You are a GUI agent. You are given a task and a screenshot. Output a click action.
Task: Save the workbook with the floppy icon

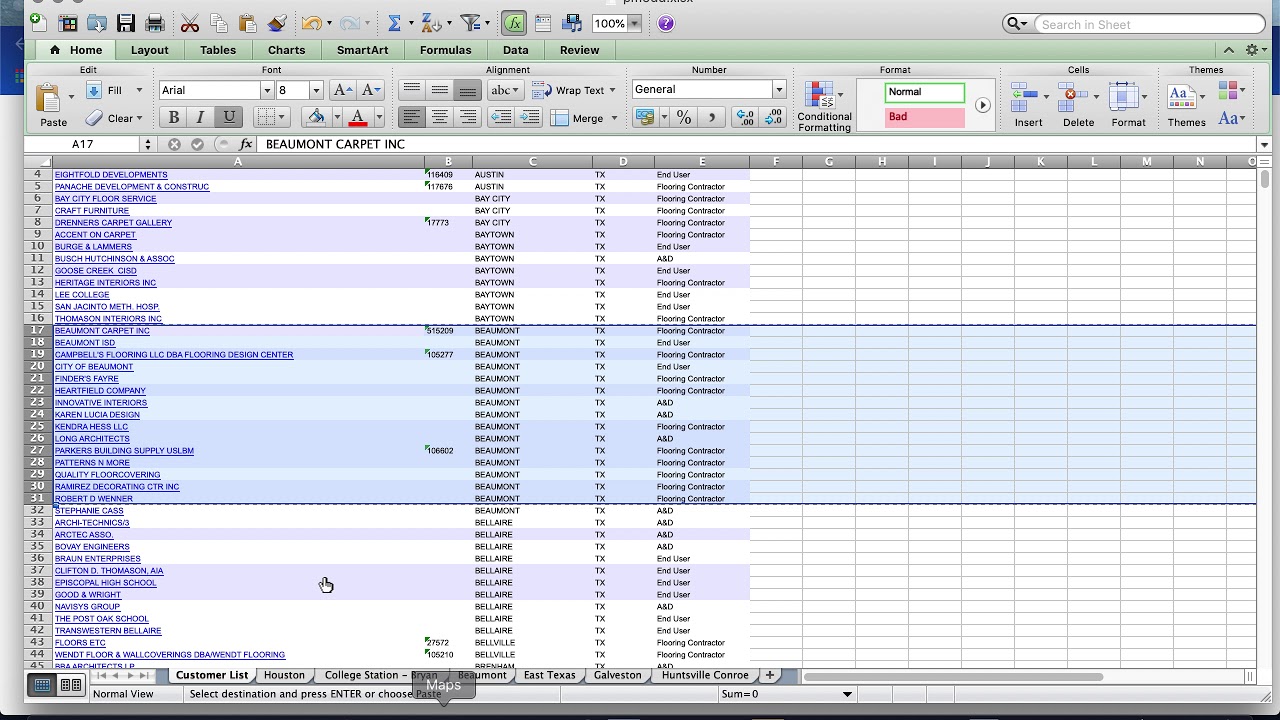coord(126,23)
